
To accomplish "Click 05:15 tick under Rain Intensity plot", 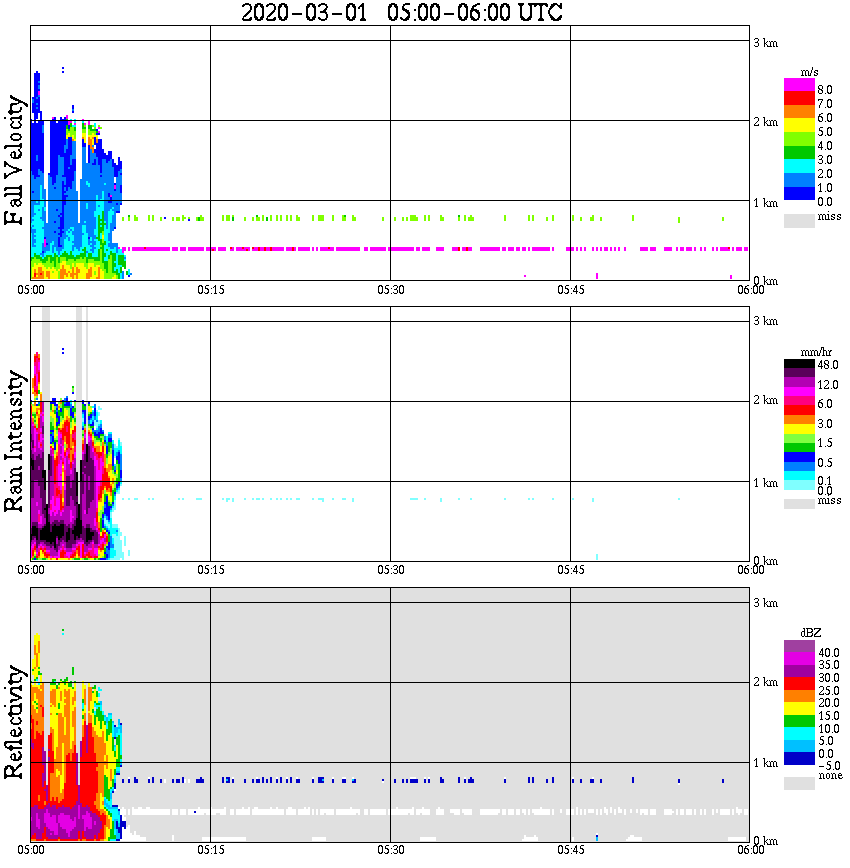I will tap(211, 570).
